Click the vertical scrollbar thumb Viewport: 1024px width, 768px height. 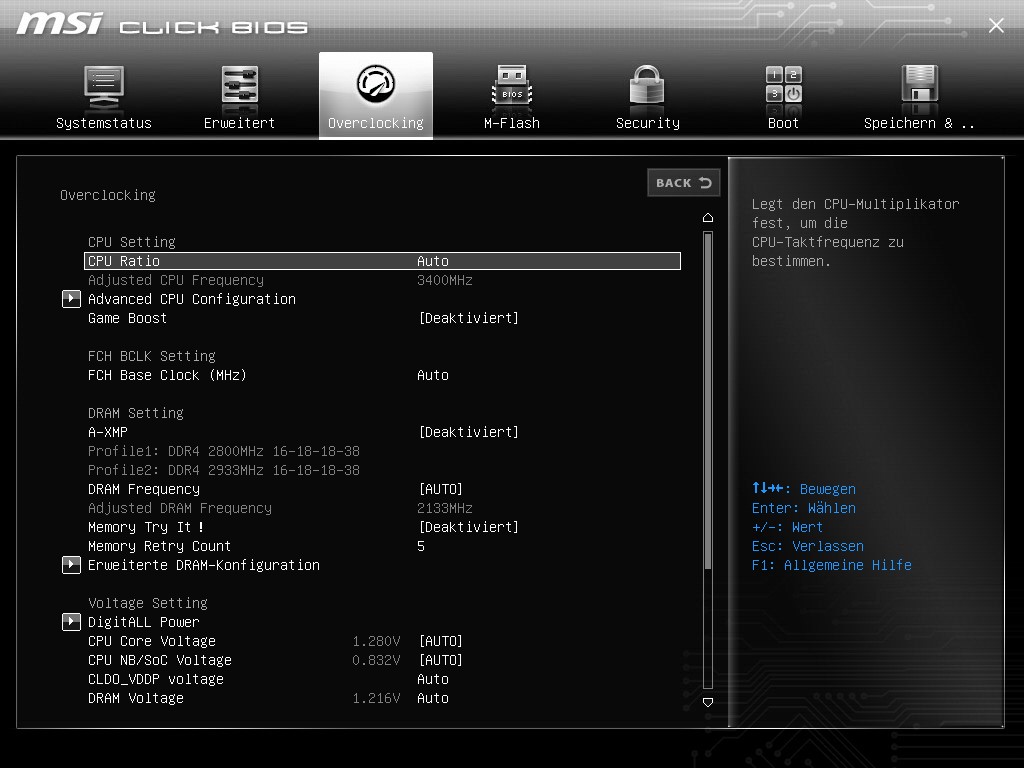click(x=708, y=400)
